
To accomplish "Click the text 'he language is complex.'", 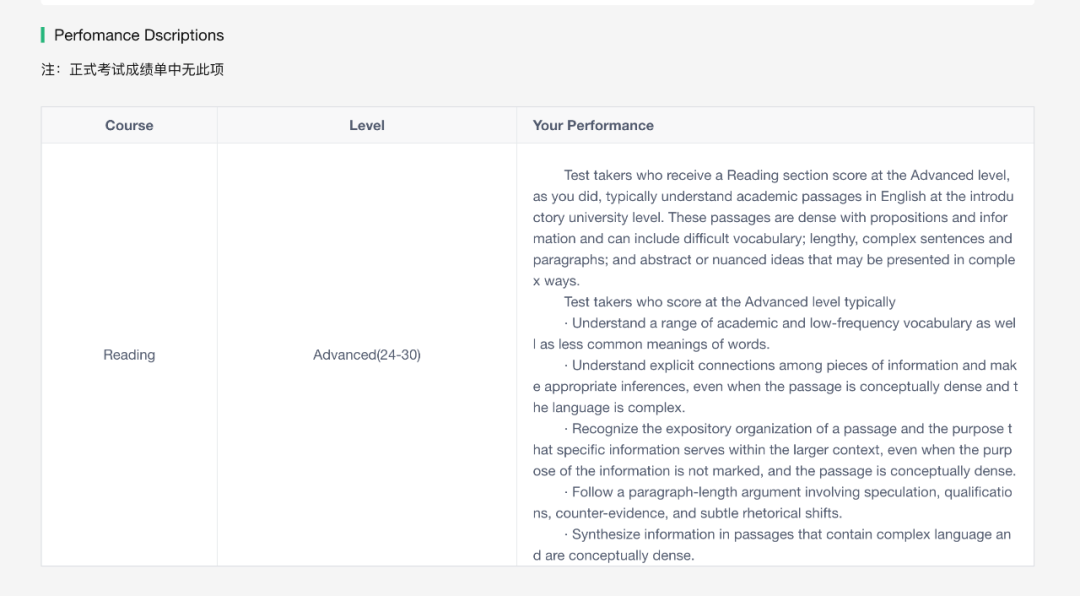I will pos(609,408).
